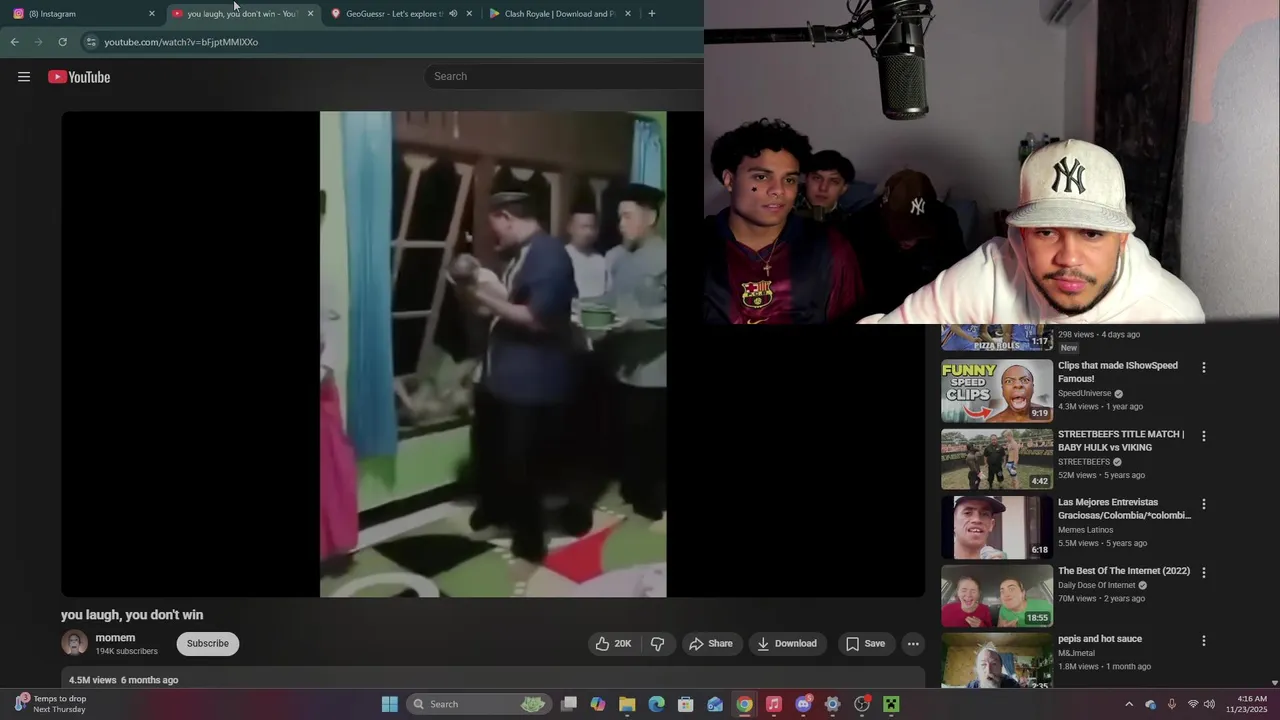Screen dimensions: 1280x720
Task: Dislike the video
Action: point(658,643)
